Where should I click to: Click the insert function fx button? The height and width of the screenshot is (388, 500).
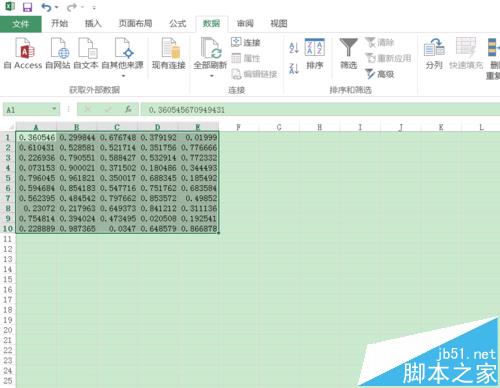click(128, 109)
